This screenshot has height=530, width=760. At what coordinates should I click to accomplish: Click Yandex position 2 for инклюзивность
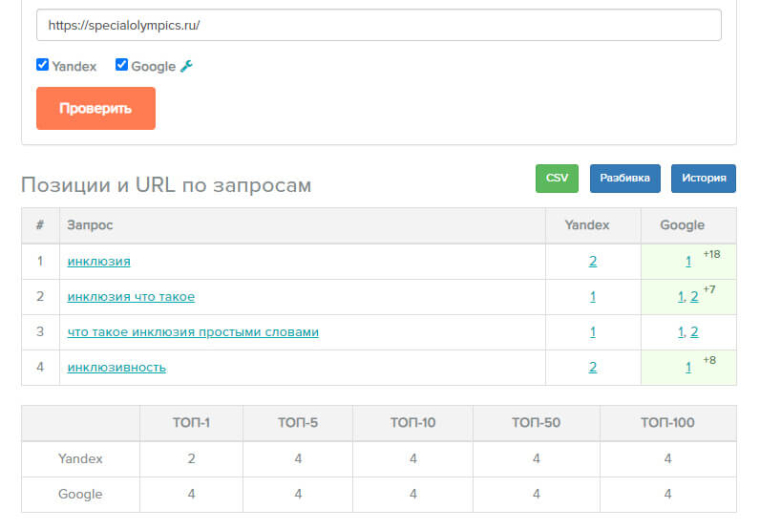[593, 367]
